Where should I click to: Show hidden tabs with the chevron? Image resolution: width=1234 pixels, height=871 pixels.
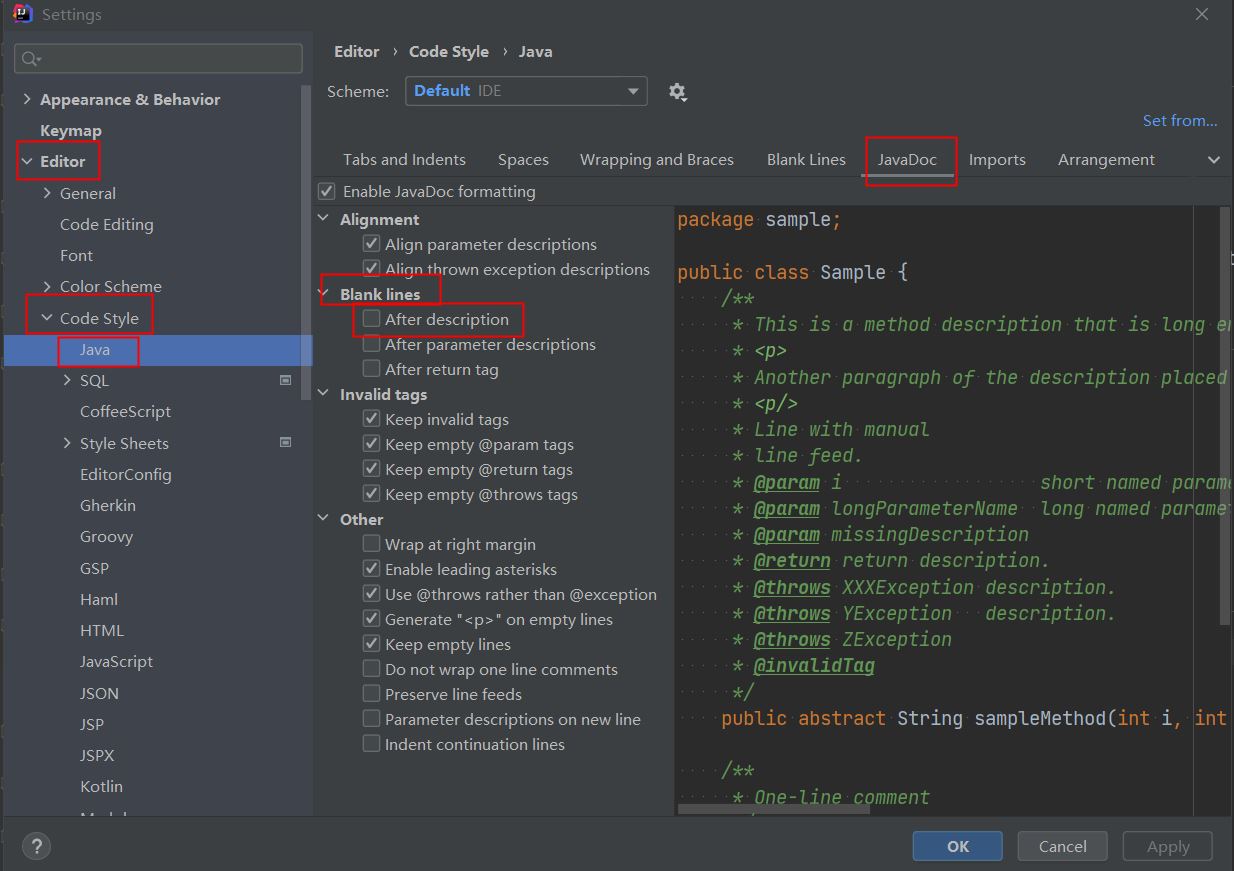(x=1214, y=160)
